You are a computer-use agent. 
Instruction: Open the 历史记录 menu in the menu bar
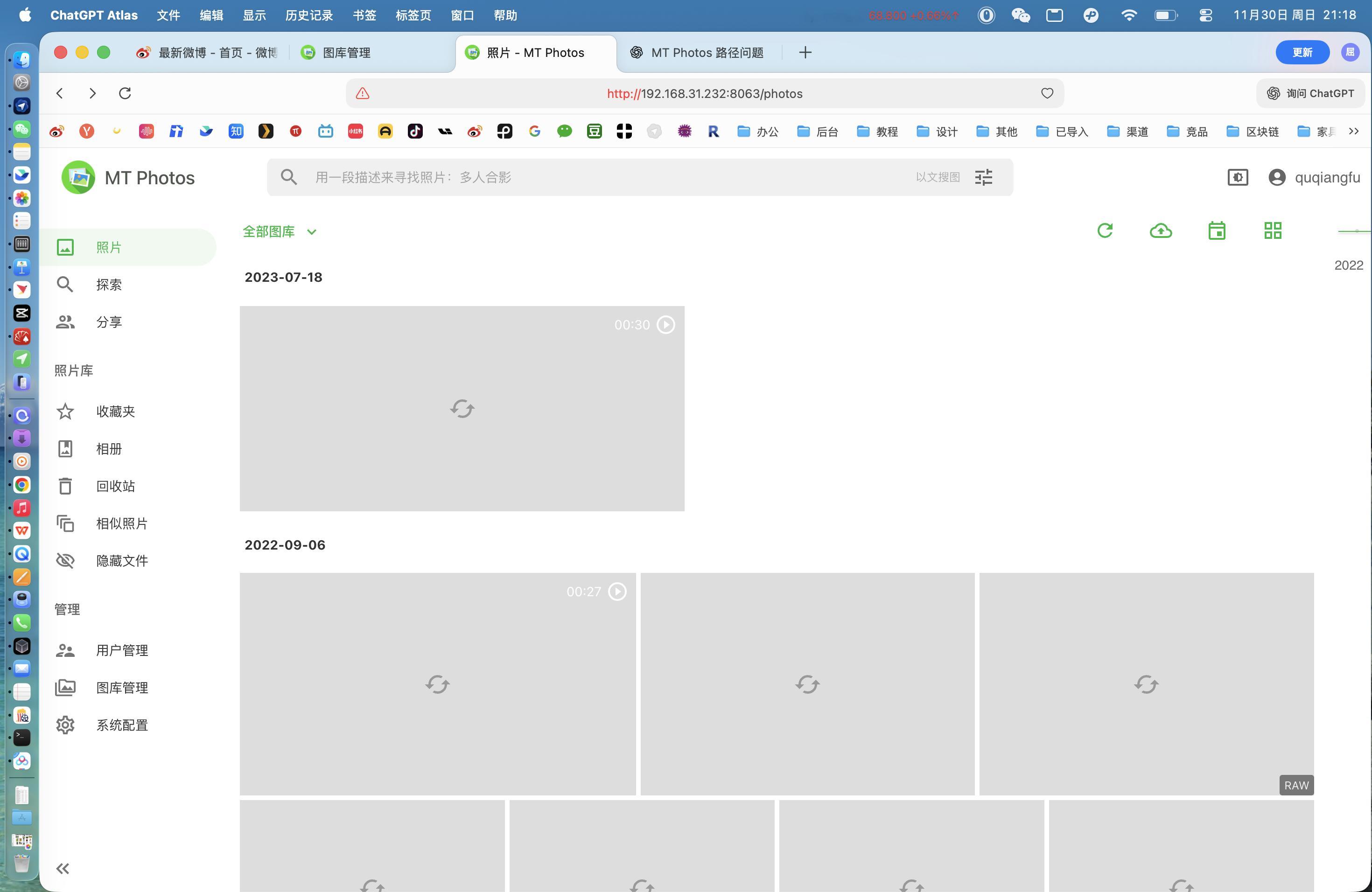(x=309, y=15)
